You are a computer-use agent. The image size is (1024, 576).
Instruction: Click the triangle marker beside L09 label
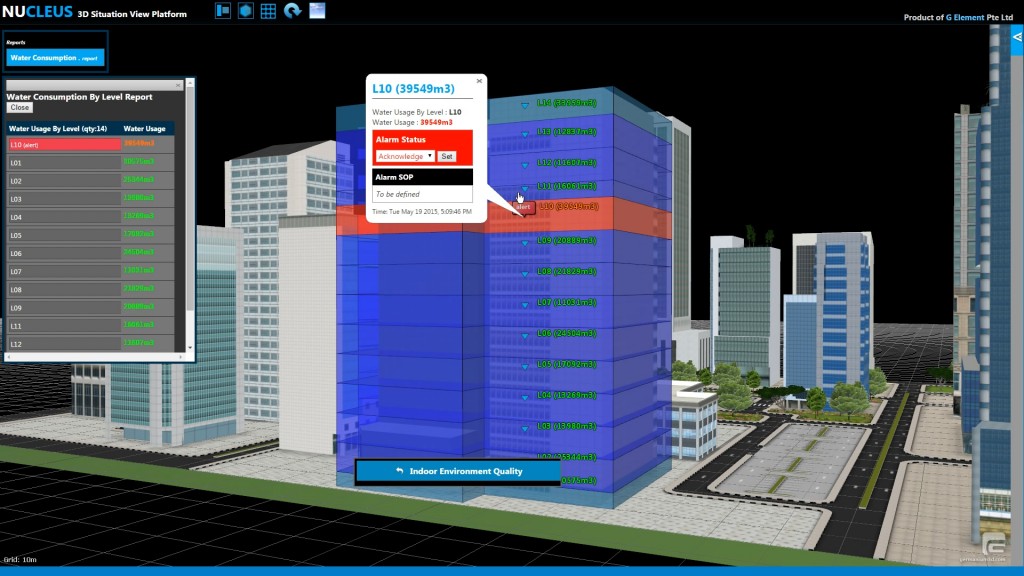click(525, 243)
